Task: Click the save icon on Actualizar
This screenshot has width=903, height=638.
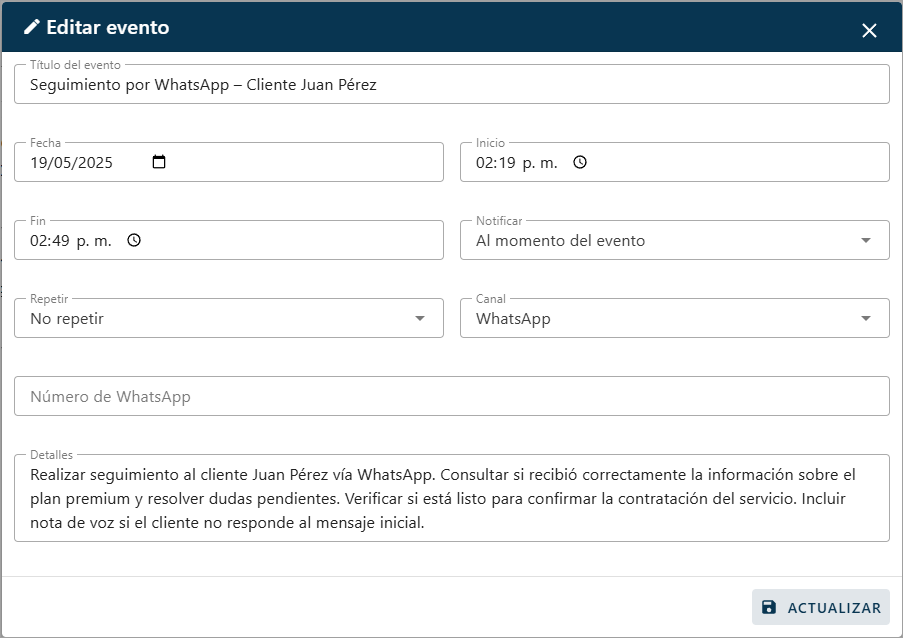Action: 768,607
